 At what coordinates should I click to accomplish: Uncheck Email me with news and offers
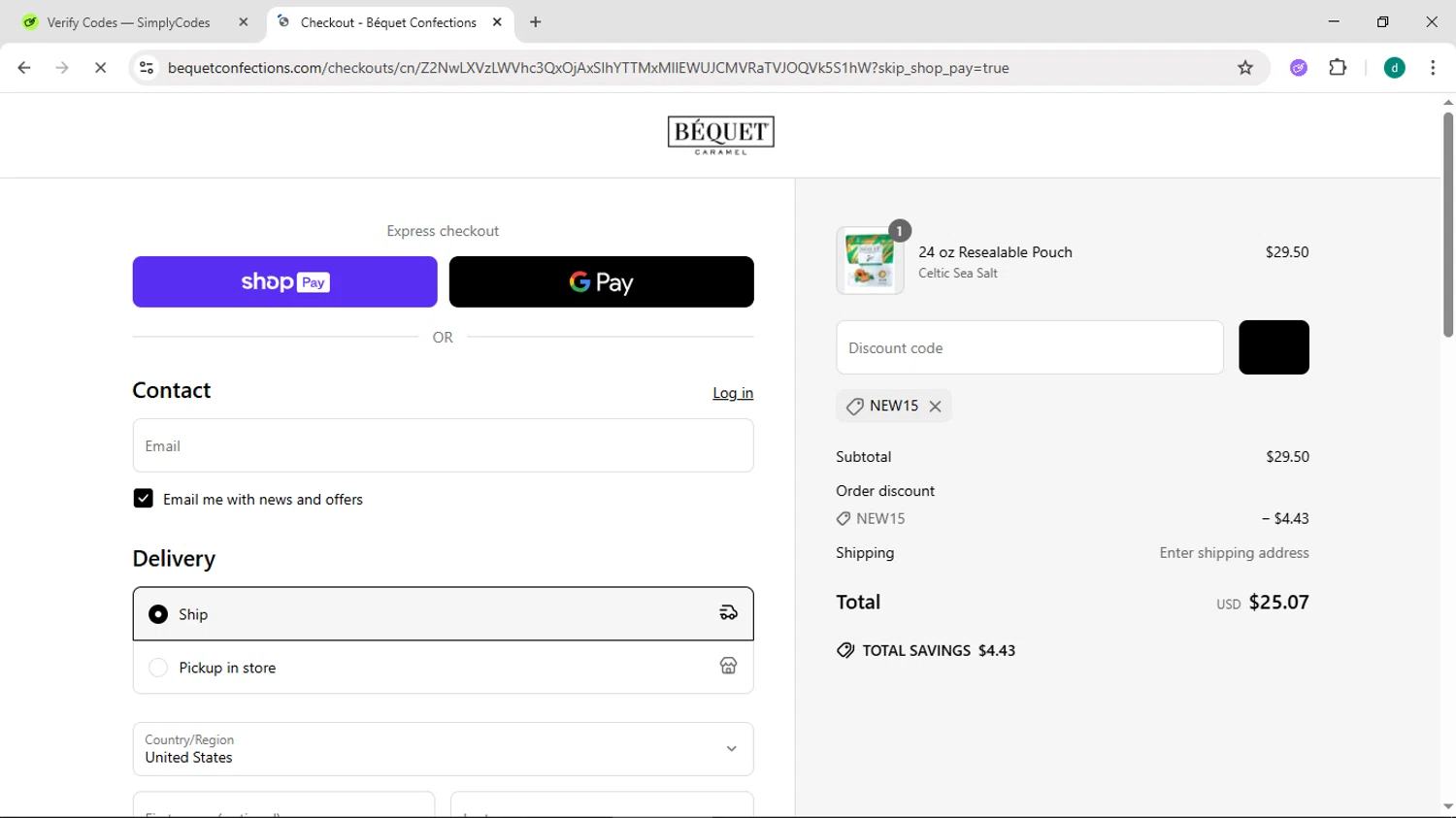pyautogui.click(x=144, y=499)
